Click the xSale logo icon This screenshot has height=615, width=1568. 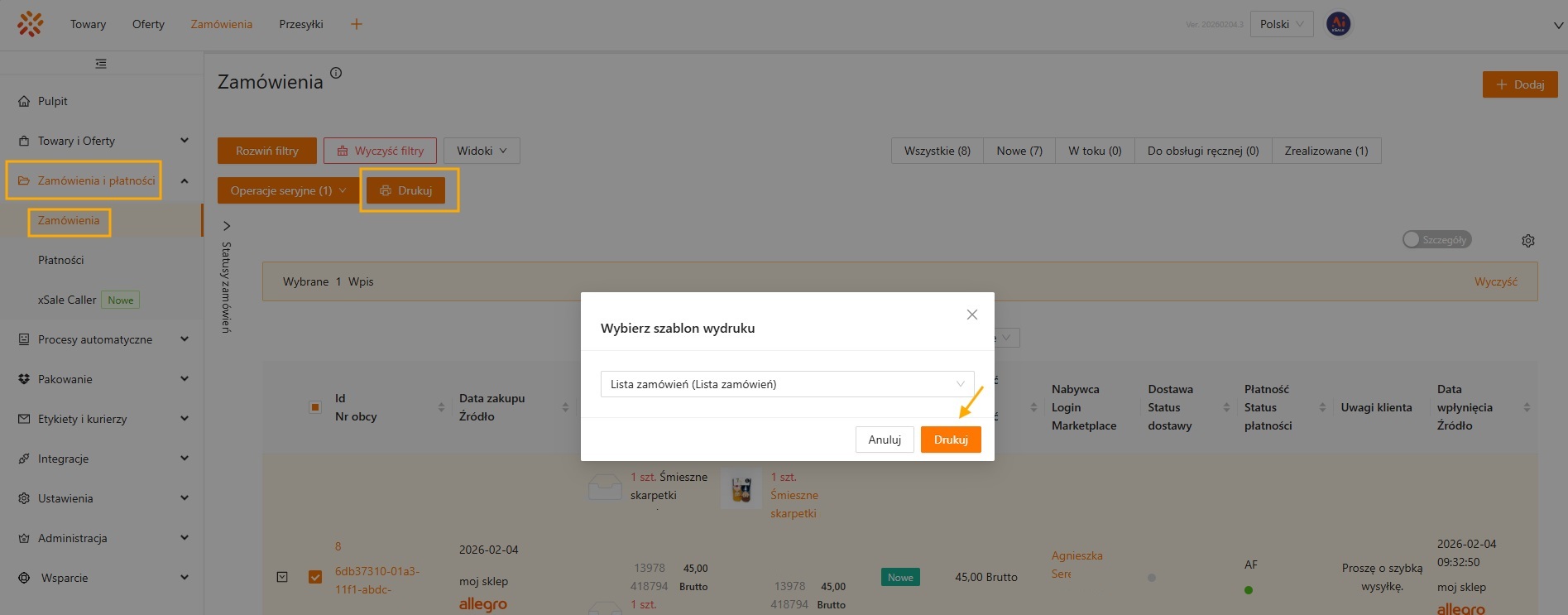[x=30, y=24]
